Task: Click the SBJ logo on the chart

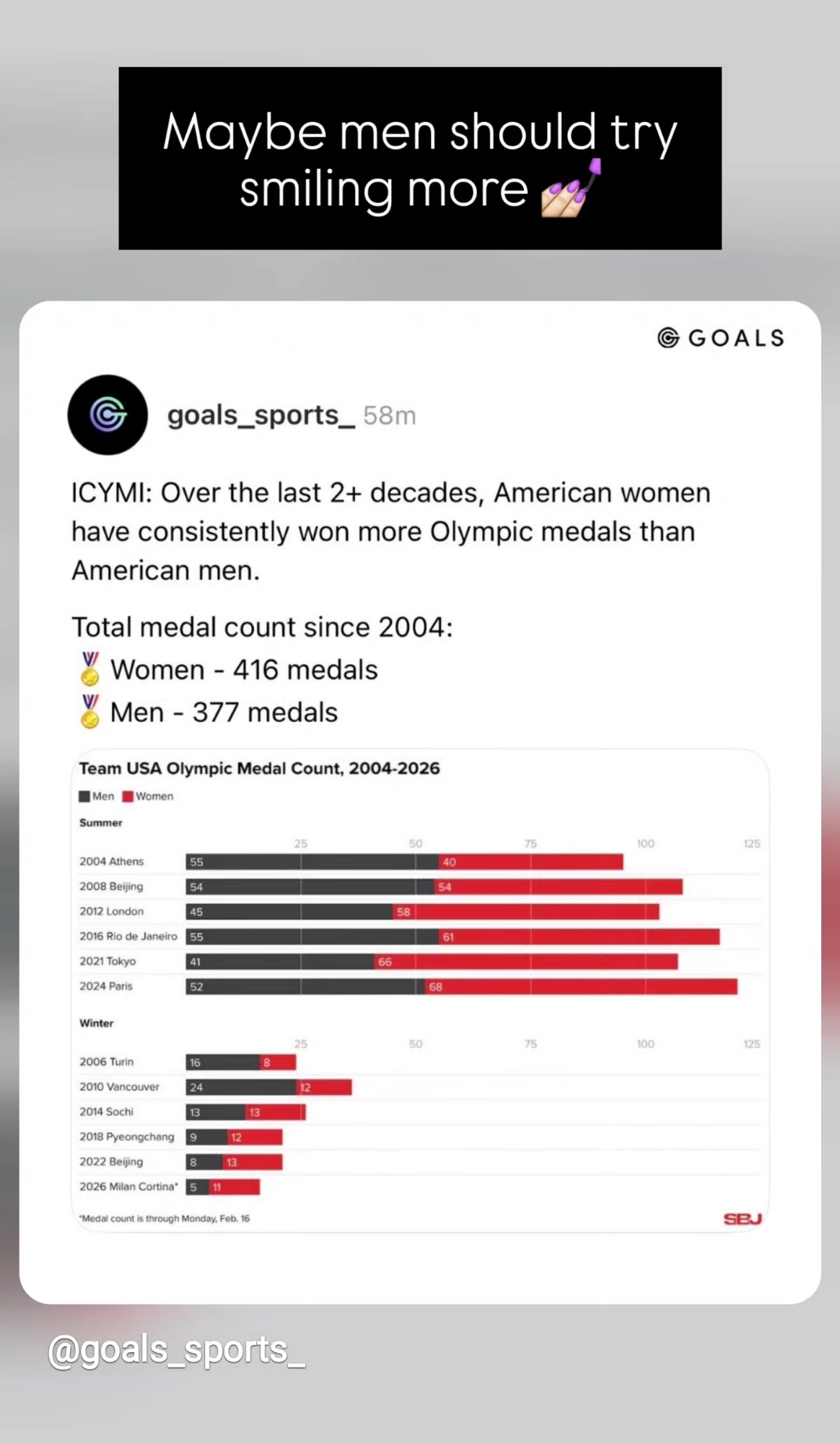Action: [743, 1219]
